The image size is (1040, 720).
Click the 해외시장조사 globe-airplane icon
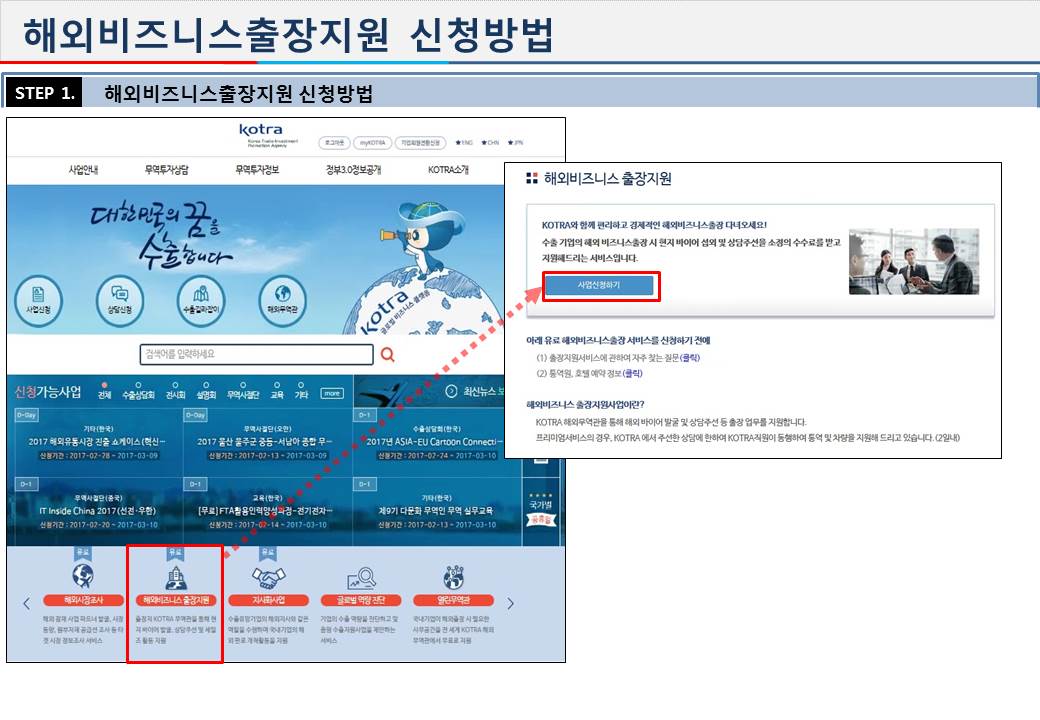coord(83,576)
